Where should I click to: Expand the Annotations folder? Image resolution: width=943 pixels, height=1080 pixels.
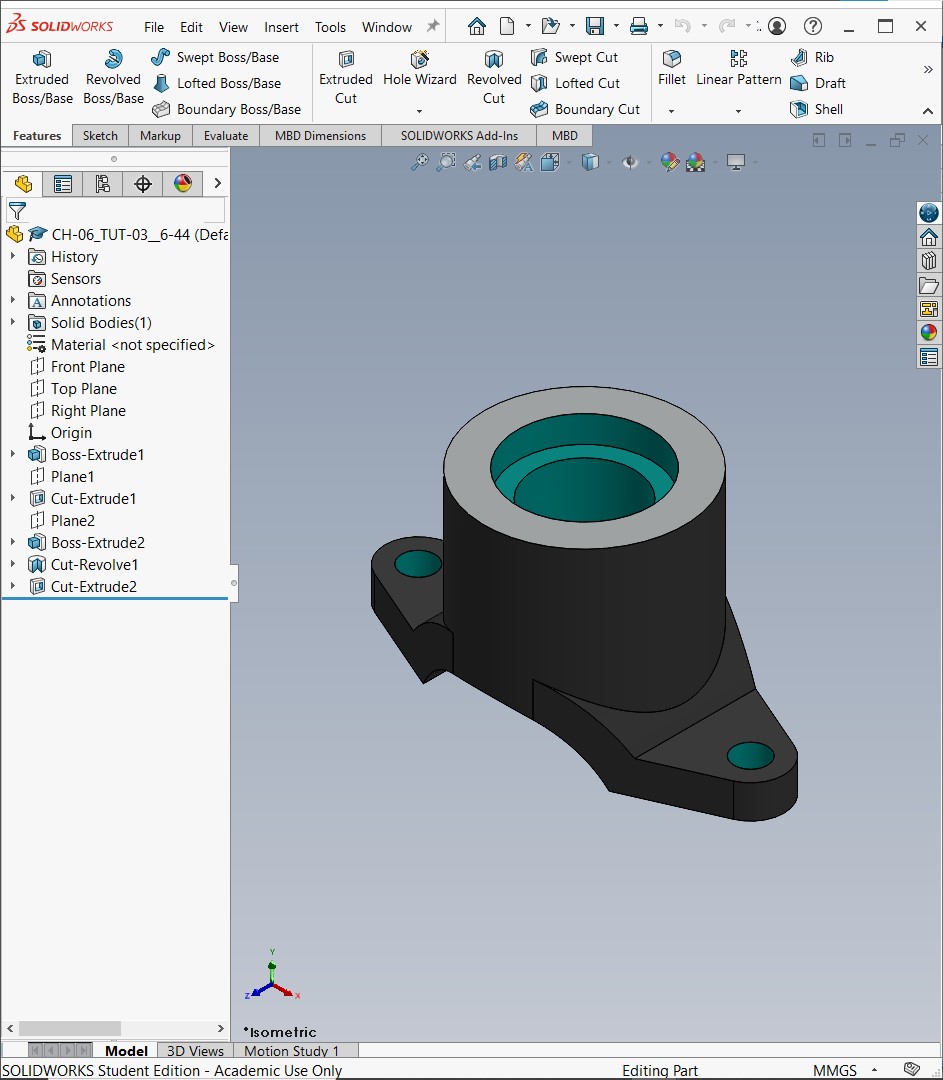(x=12, y=300)
